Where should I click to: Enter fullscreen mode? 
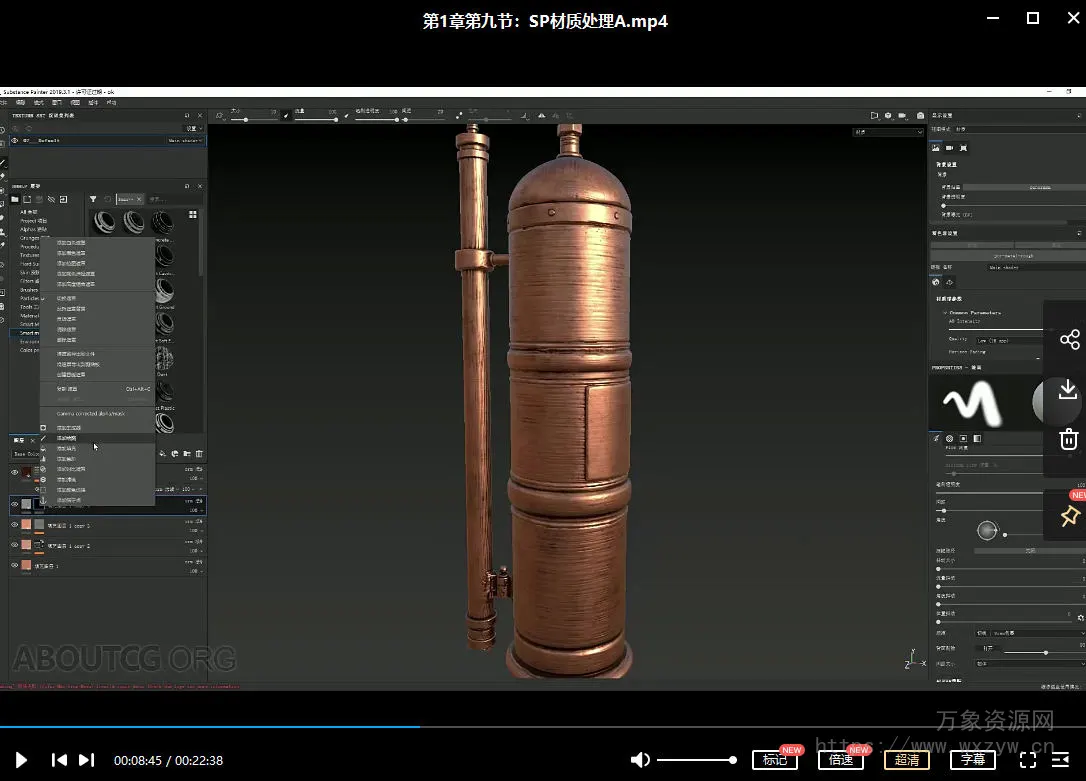tap(1027, 760)
